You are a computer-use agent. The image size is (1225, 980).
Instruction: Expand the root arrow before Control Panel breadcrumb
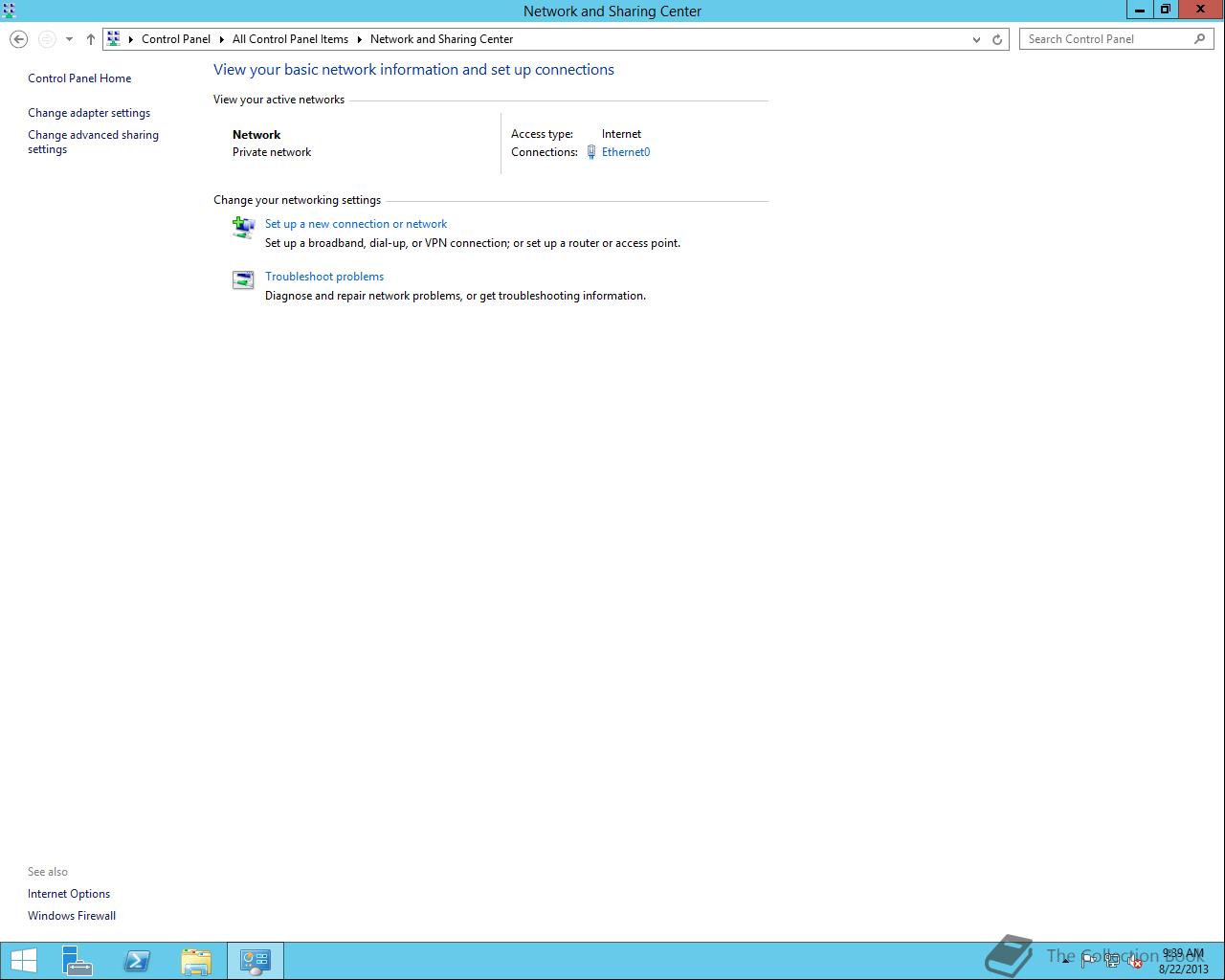click(x=131, y=39)
